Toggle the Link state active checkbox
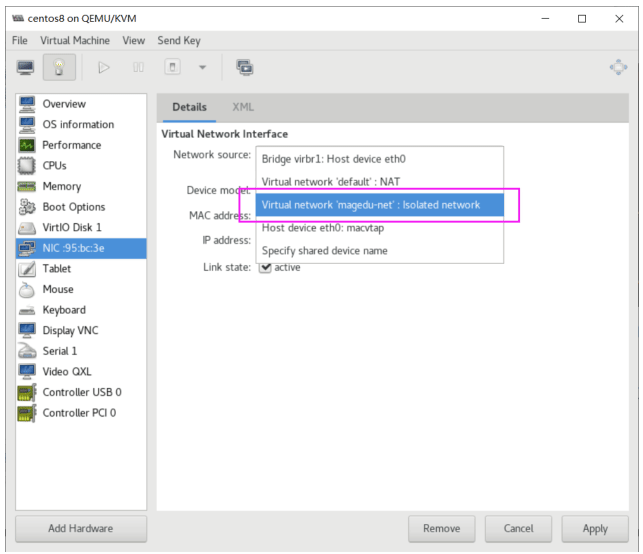Viewport: 643px width, 554px height. [x=265, y=267]
